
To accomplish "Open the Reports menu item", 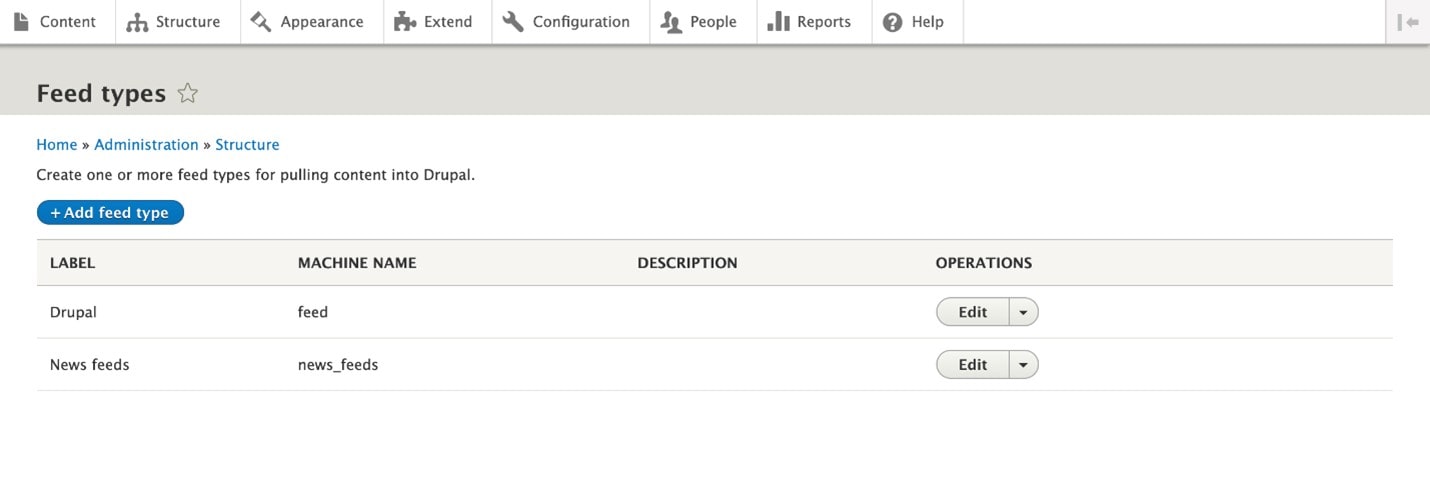I will pyautogui.click(x=823, y=22).
